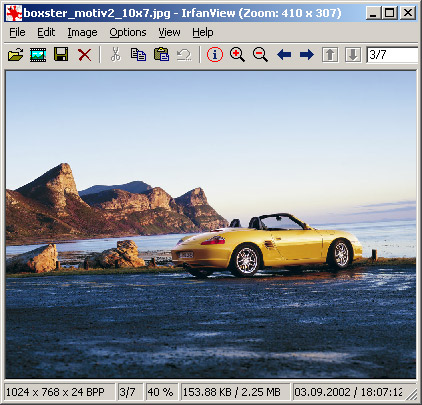Click the Save floppy disk icon
Image resolution: width=422 pixels, height=405 pixels.
click(x=61, y=54)
